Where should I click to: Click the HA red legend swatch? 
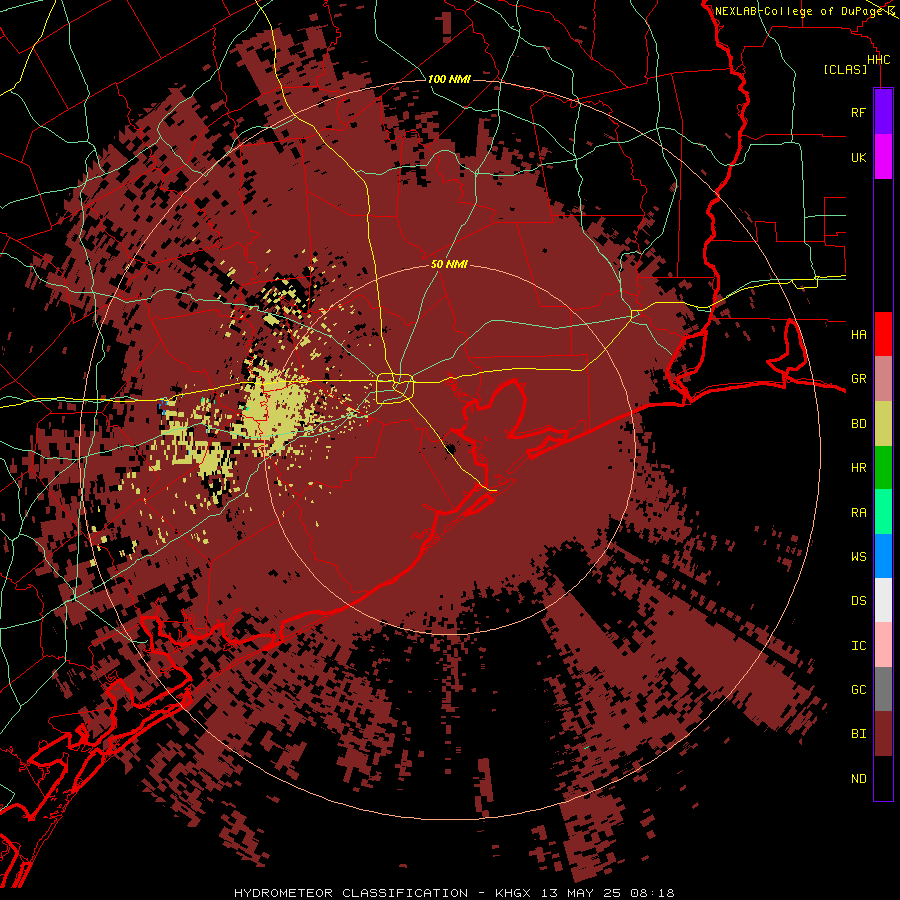[883, 334]
